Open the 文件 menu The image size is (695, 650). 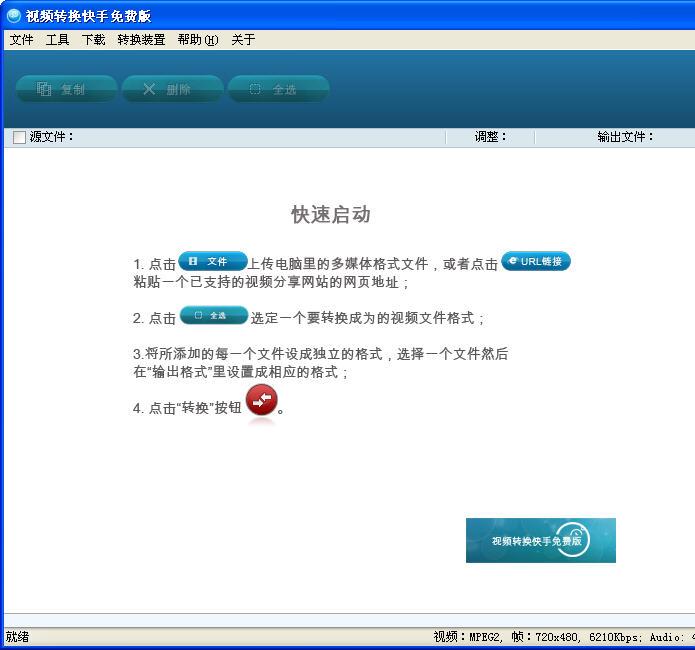coord(21,40)
